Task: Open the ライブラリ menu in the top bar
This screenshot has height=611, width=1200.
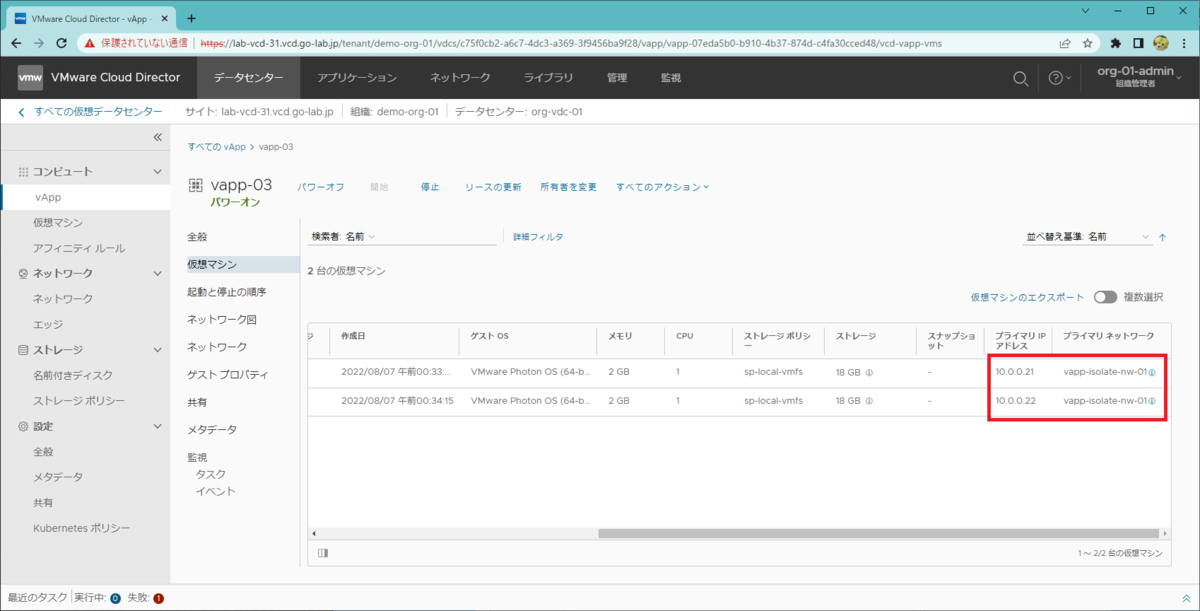Action: (546, 77)
